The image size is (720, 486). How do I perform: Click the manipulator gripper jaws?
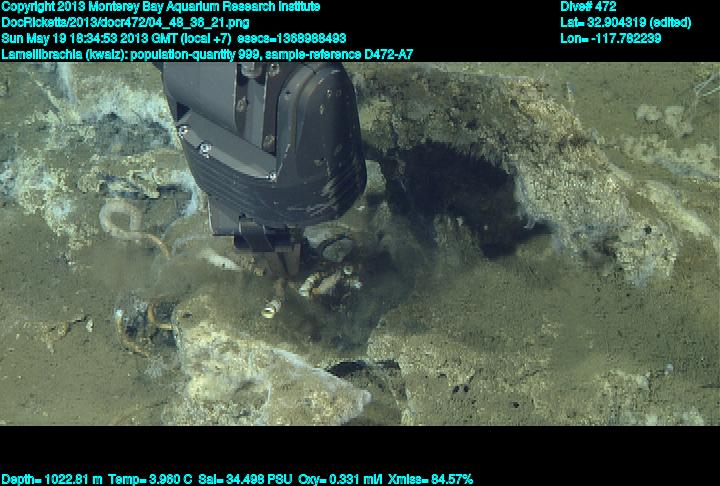tap(270, 250)
